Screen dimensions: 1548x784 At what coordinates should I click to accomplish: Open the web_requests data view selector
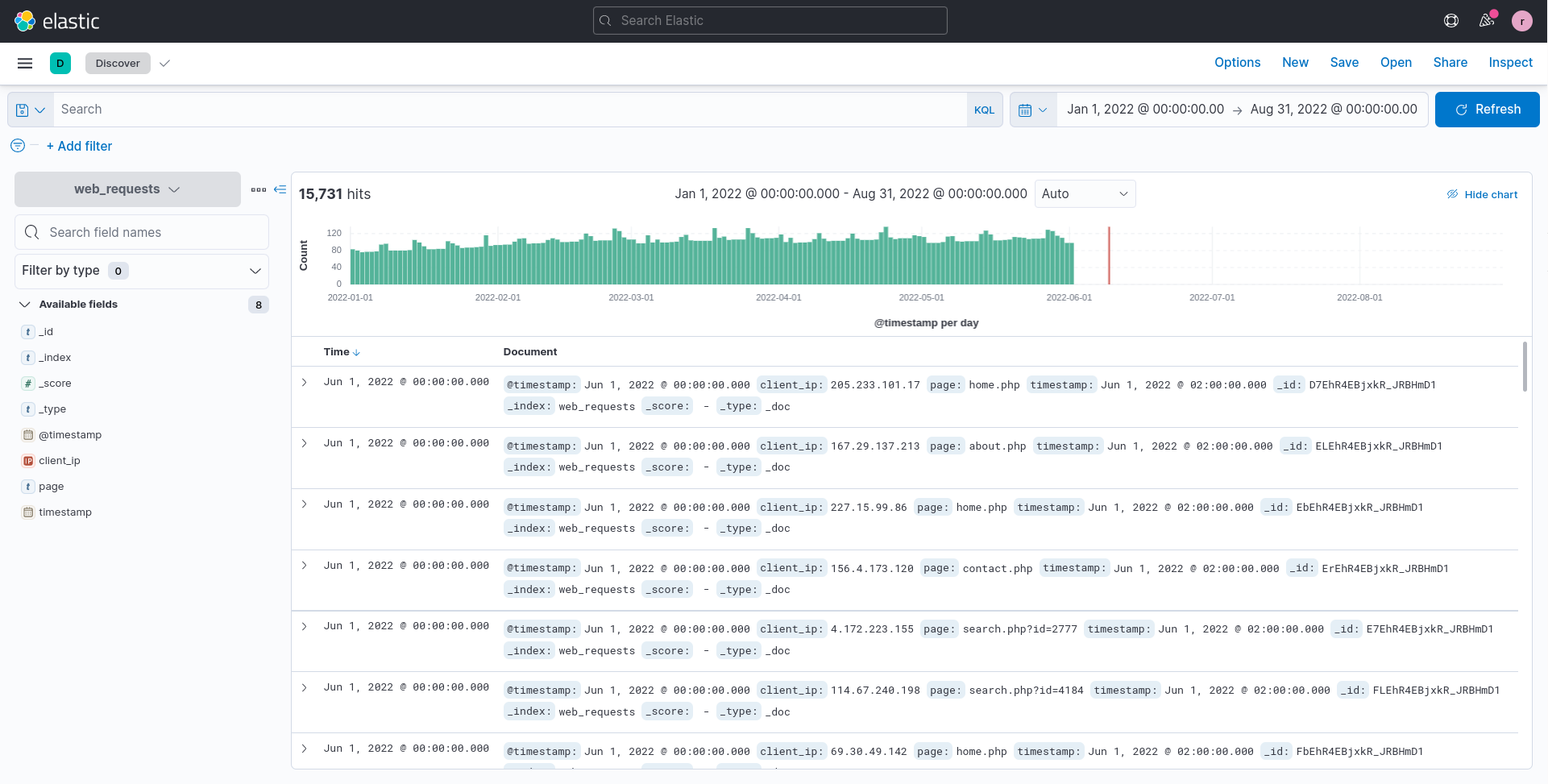point(127,189)
